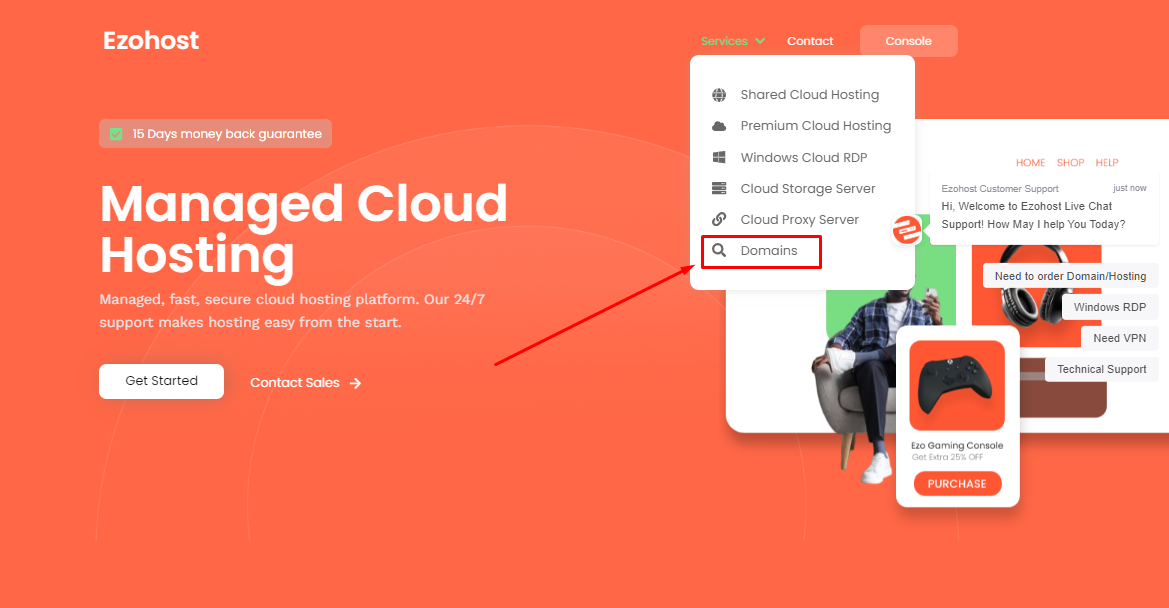Click the arrow icon after Contact Sales

tap(356, 383)
